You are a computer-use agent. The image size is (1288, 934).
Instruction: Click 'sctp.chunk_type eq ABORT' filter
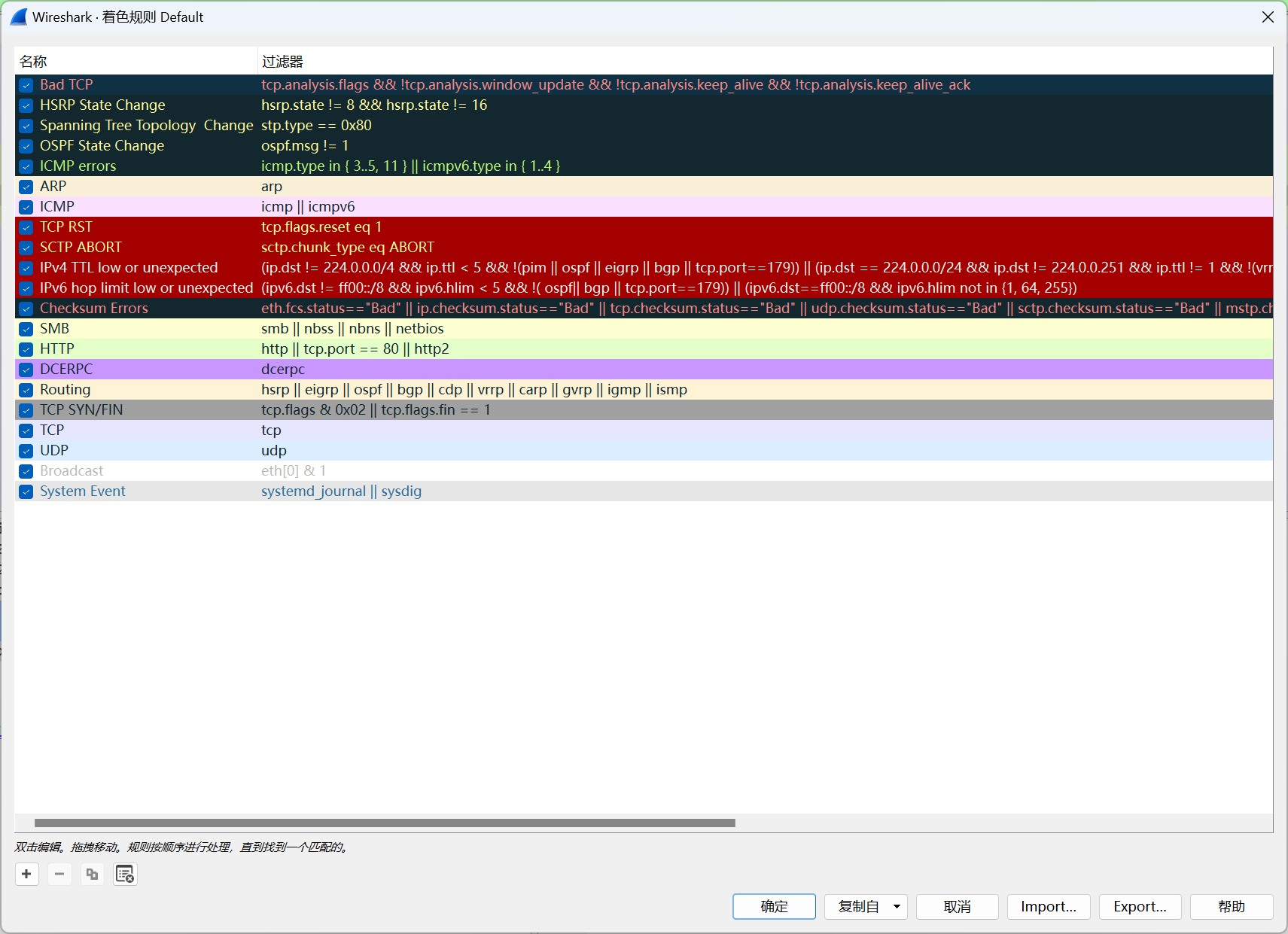point(348,247)
